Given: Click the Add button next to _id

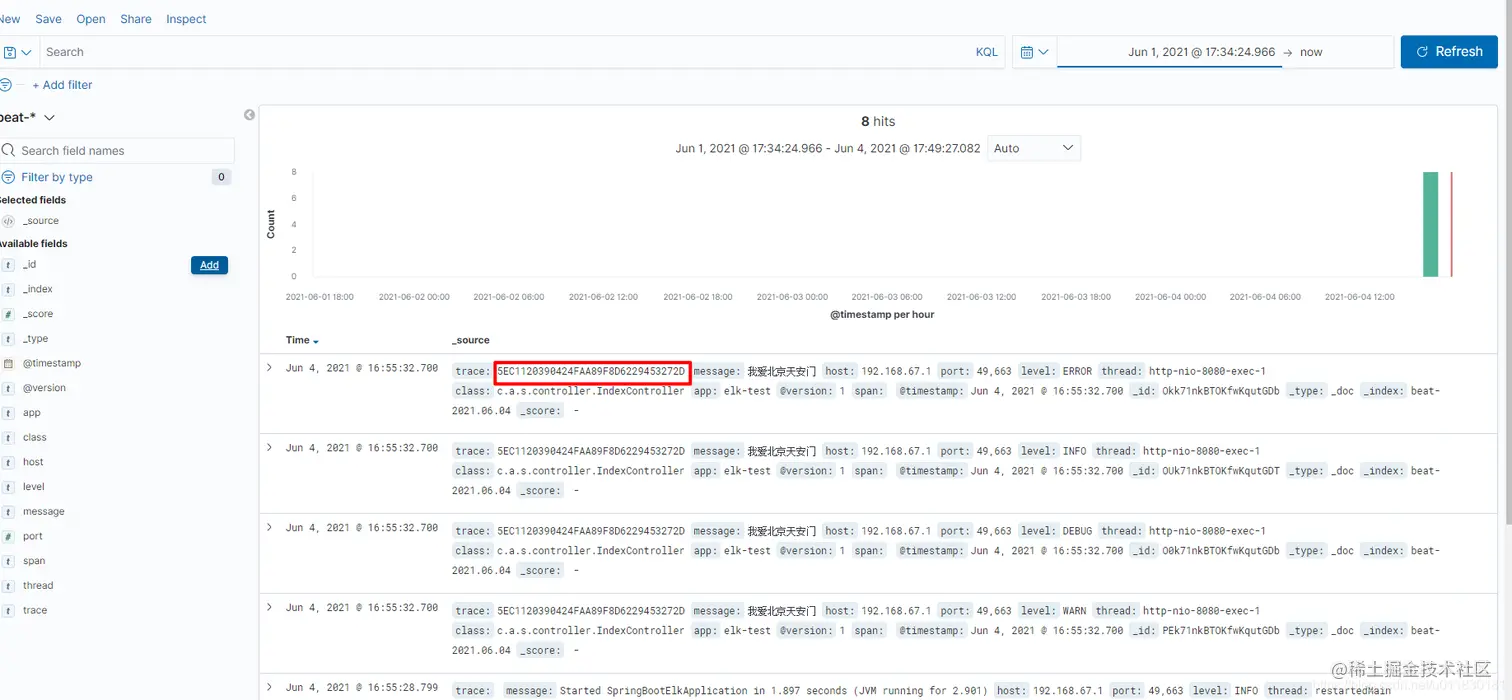Looking at the screenshot, I should pyautogui.click(x=209, y=265).
